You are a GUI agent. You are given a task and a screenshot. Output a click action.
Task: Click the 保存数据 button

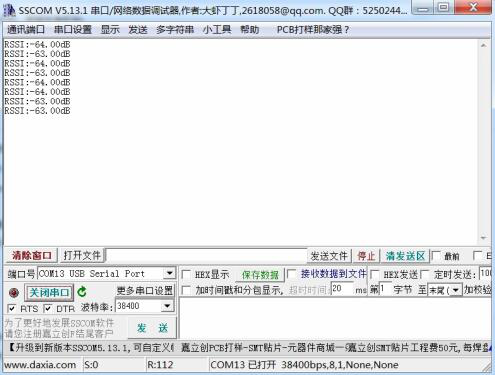pyautogui.click(x=260, y=275)
